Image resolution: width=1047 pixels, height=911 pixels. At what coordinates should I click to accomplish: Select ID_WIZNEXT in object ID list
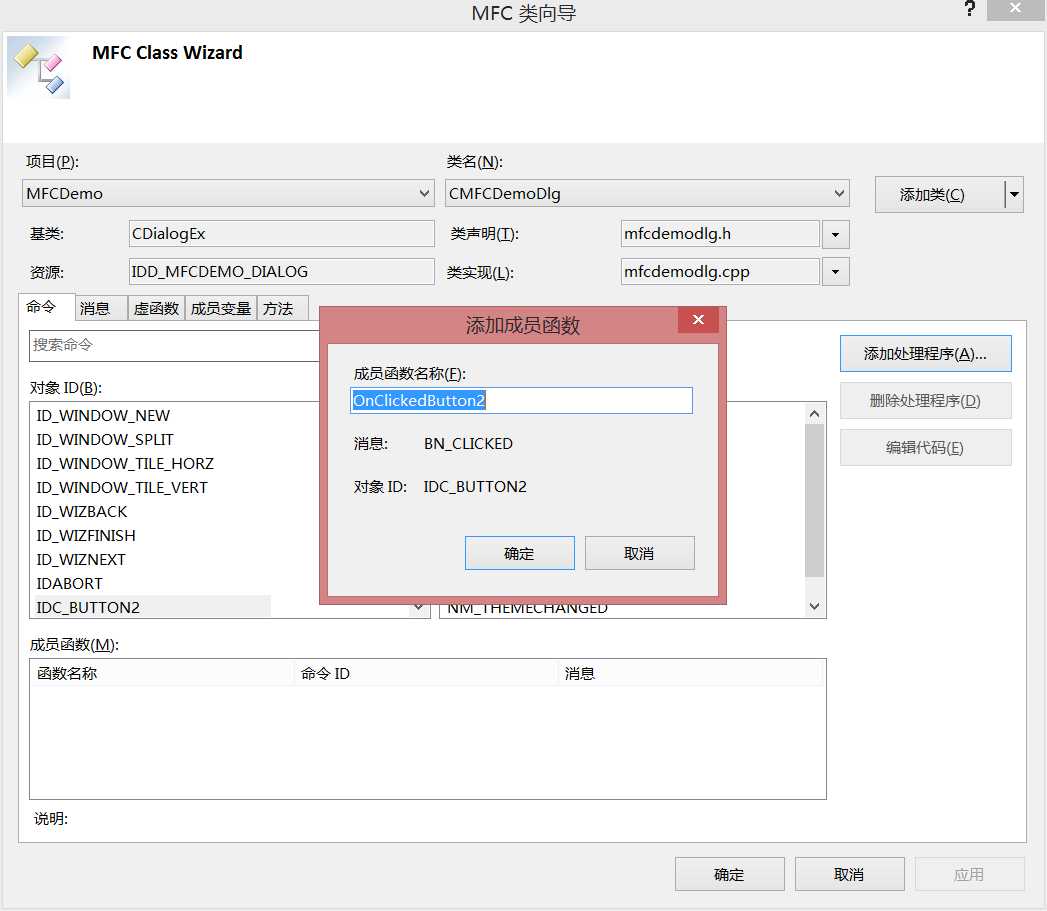[81, 560]
